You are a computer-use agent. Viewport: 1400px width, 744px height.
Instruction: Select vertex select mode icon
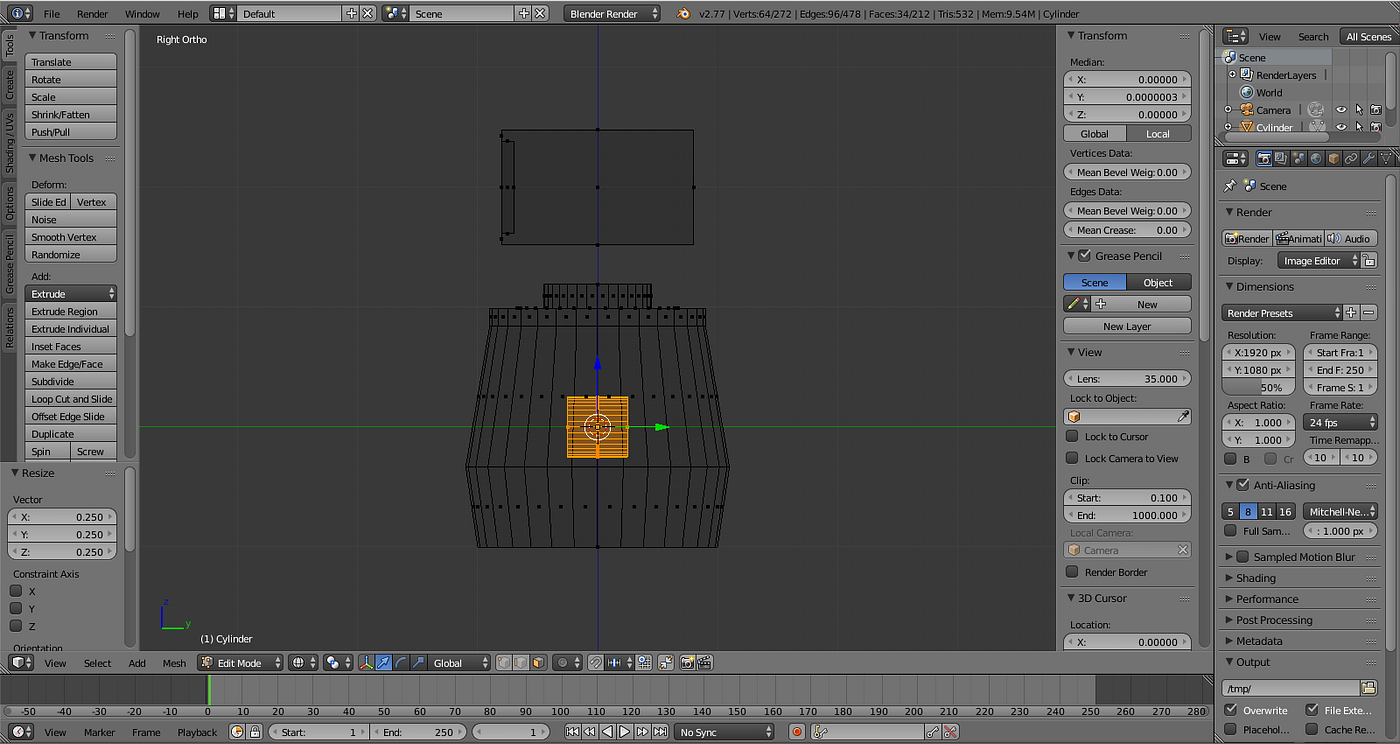502,663
